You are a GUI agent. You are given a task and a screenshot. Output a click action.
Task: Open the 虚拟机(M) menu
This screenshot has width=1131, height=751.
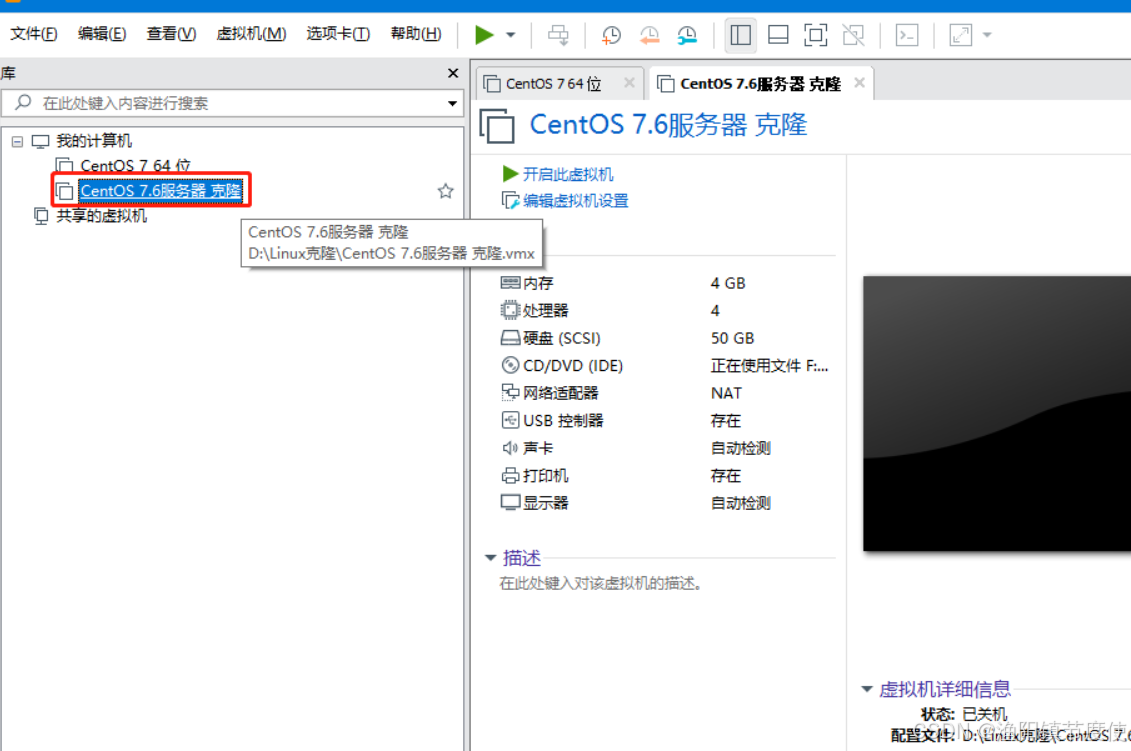[251, 34]
